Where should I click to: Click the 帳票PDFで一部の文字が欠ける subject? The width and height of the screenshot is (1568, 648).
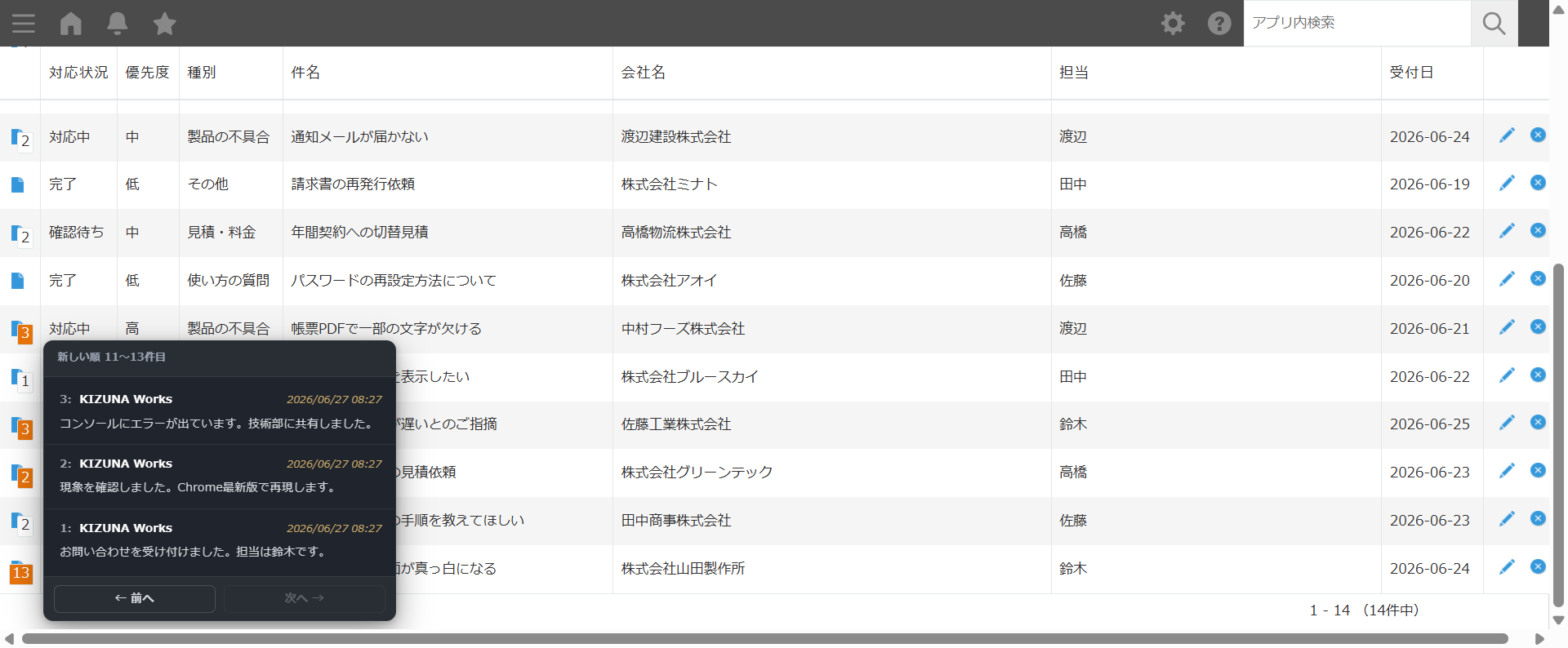tap(386, 329)
